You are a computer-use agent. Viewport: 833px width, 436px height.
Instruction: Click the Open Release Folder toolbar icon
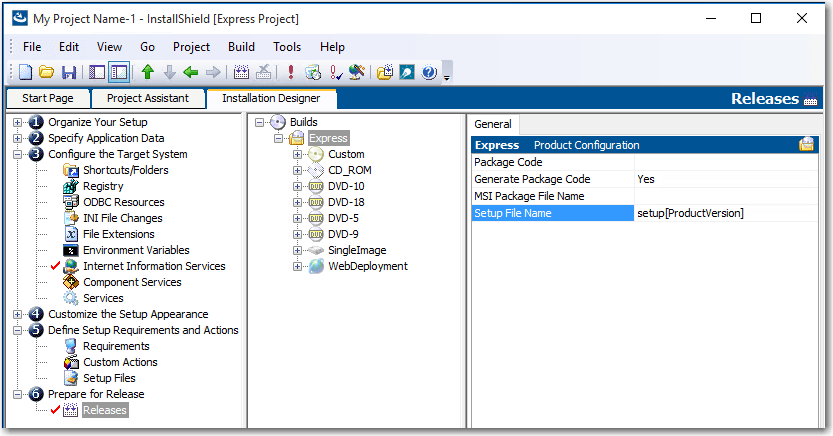click(x=385, y=72)
